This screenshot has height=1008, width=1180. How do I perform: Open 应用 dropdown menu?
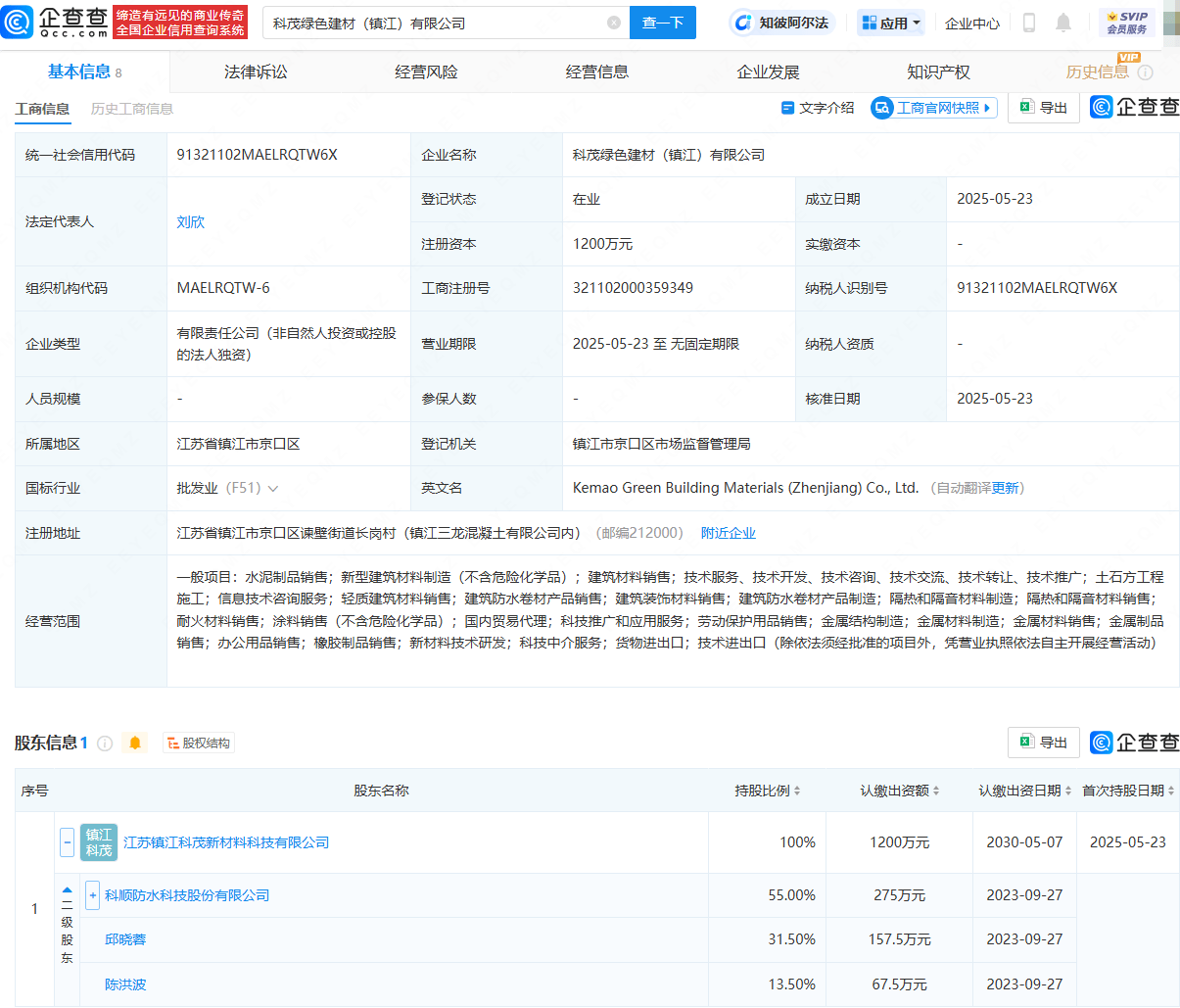click(891, 23)
